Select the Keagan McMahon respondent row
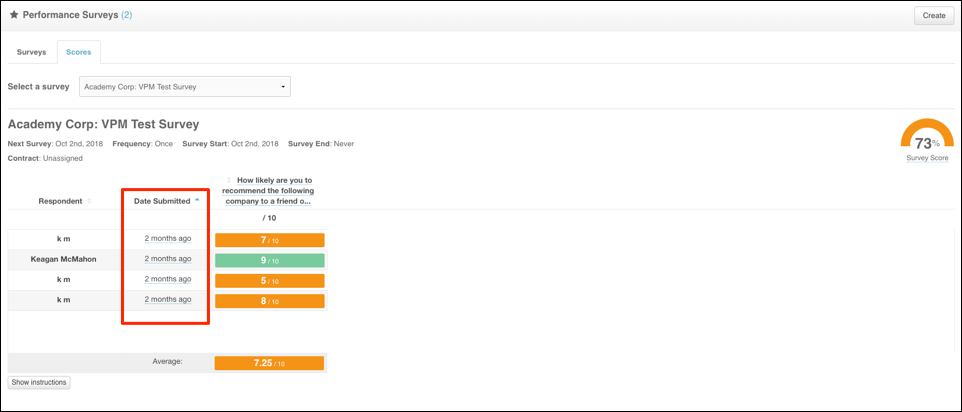The width and height of the screenshot is (962, 412). [x=64, y=260]
